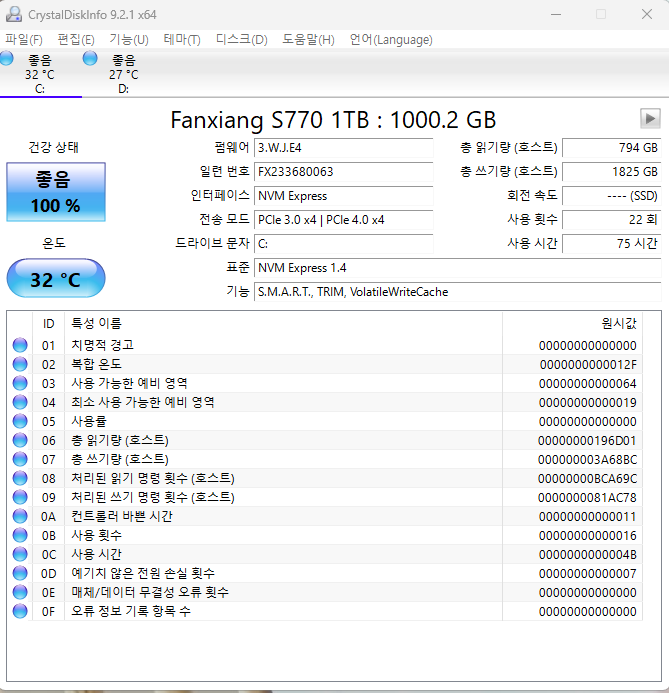This screenshot has height=693, width=669.
Task: Click status orb for attribute 0F 오류 정보 기록
Action: (20, 611)
